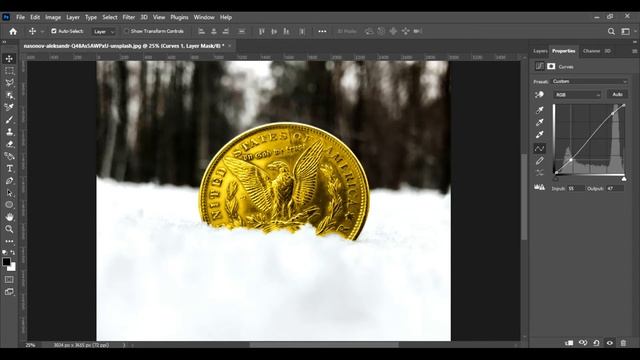Click the Curves Input value field
The height and width of the screenshot is (360, 640).
click(x=576, y=189)
